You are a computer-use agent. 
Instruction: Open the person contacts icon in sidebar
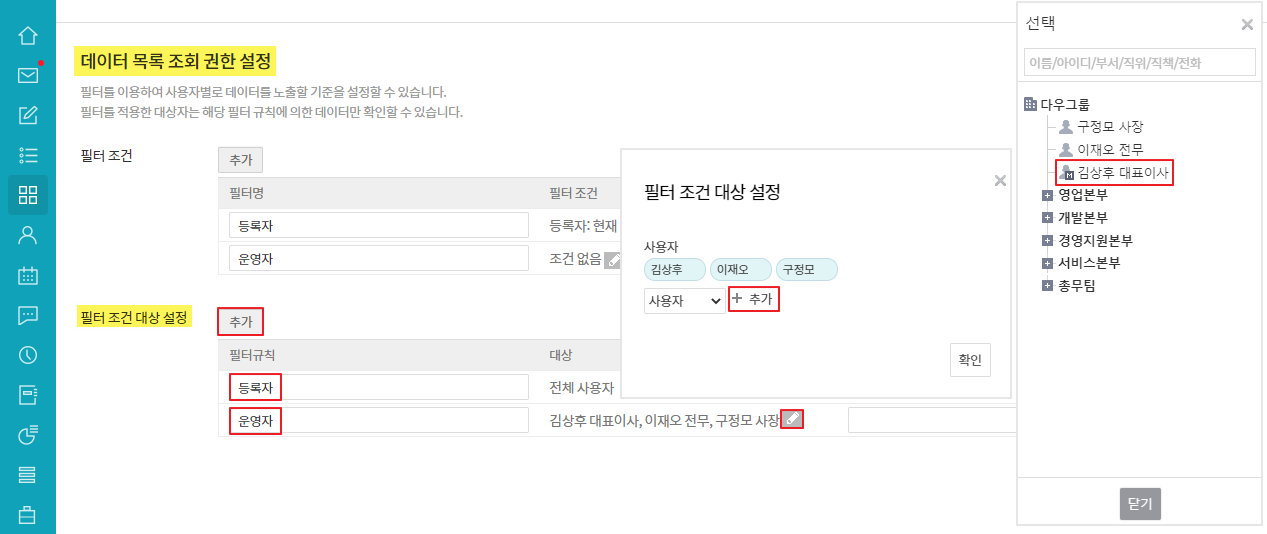28,235
